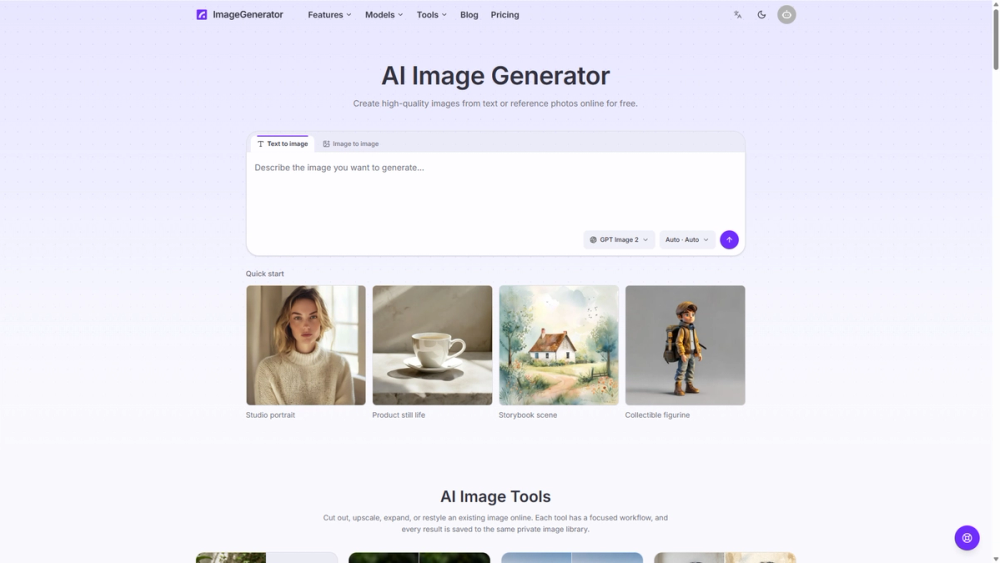The height and width of the screenshot is (563, 1000).
Task: Open the Auto · Auto size dropdown
Action: click(x=687, y=240)
